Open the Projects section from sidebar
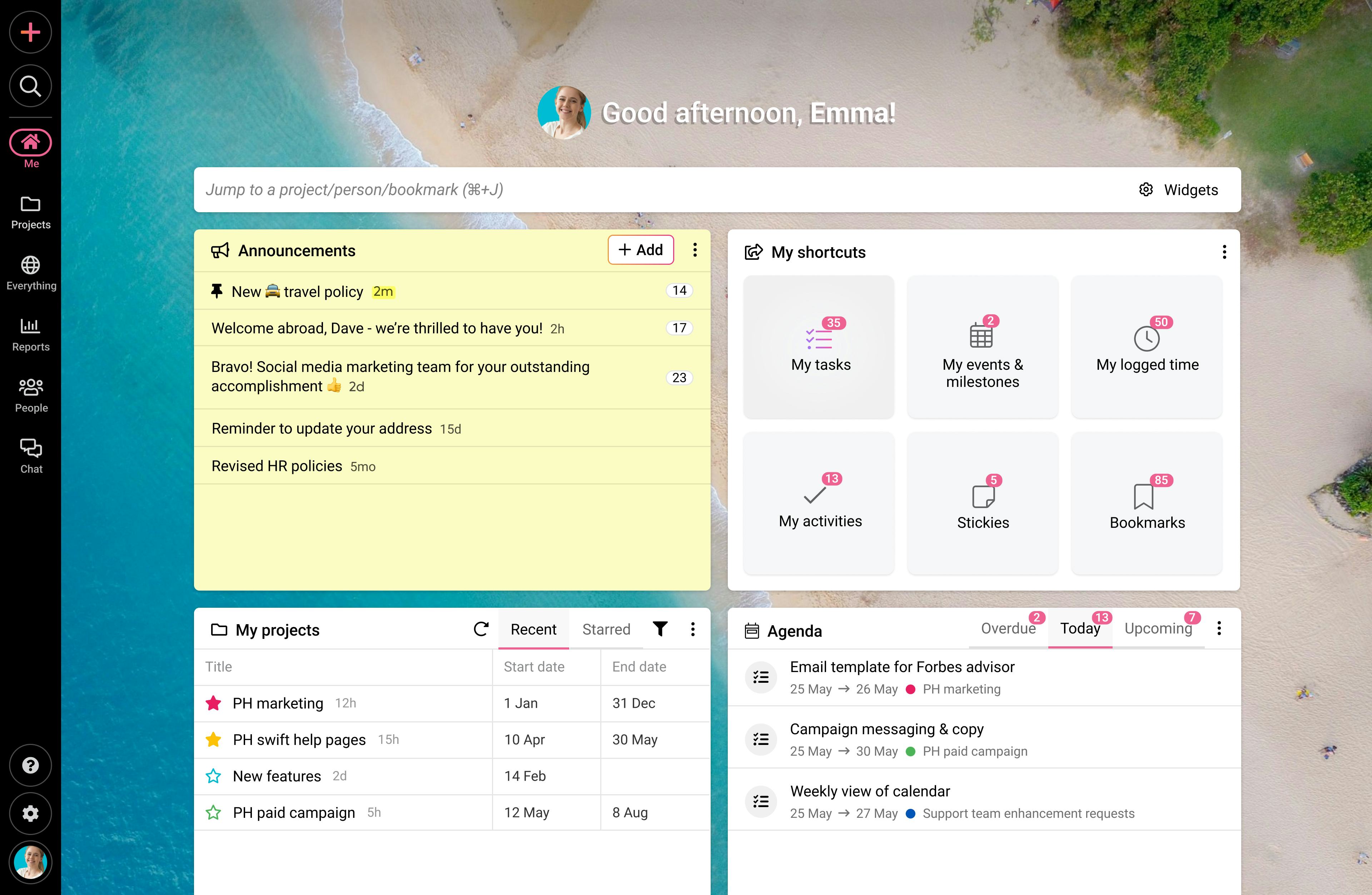This screenshot has width=1372, height=895. (31, 212)
